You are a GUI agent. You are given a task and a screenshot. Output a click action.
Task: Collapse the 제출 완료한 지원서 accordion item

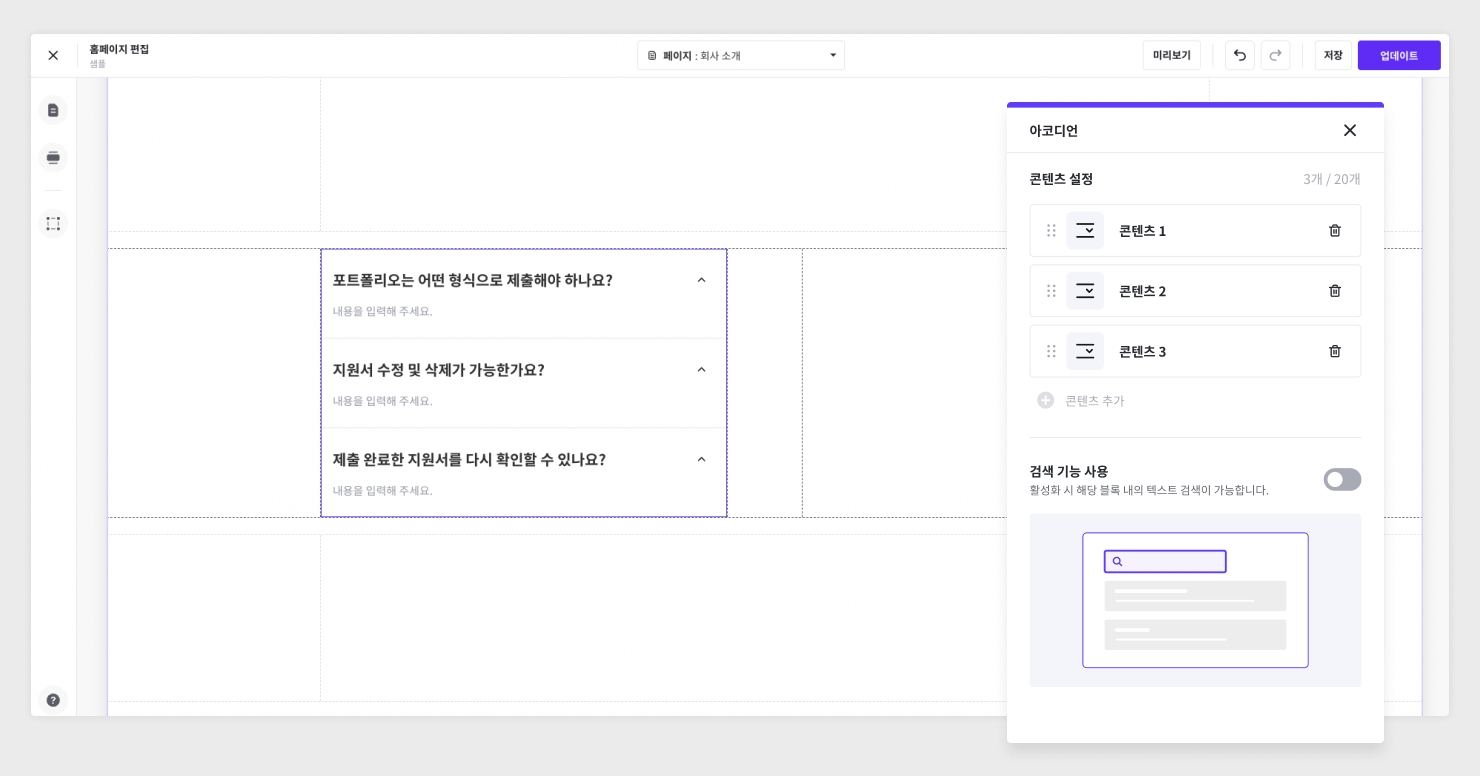point(701,460)
